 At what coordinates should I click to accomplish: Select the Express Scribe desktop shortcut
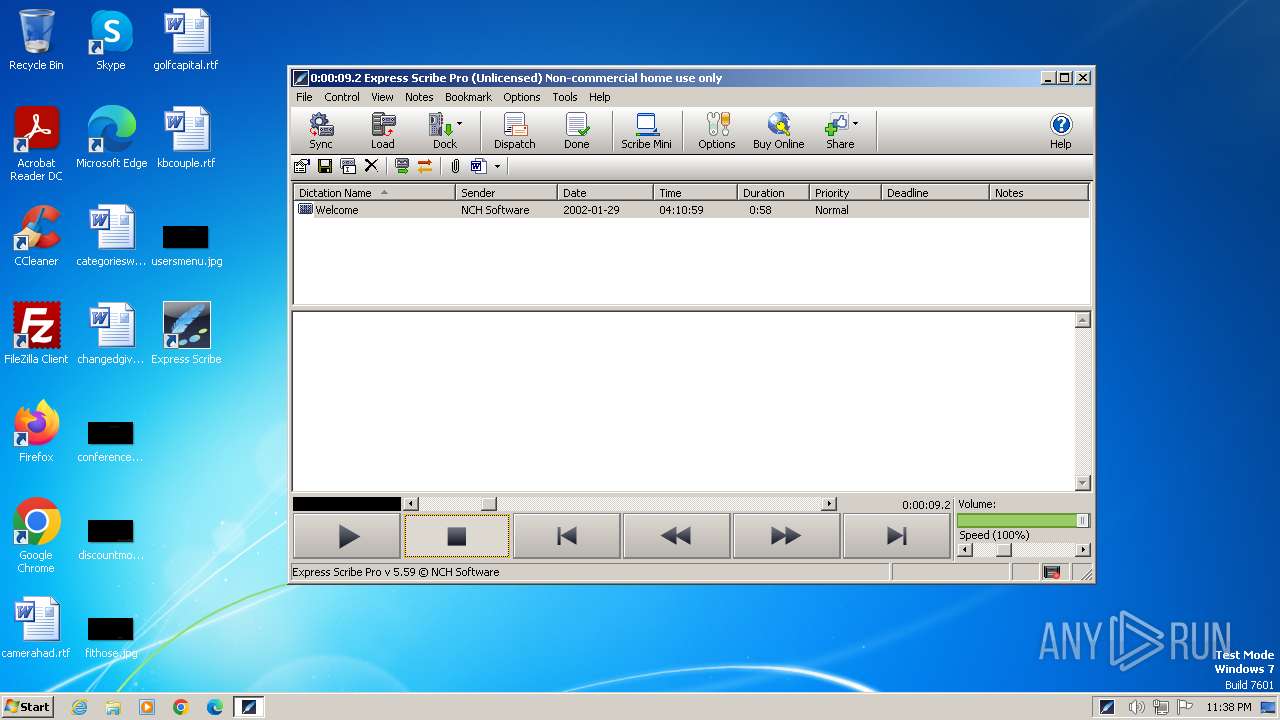coord(186,334)
